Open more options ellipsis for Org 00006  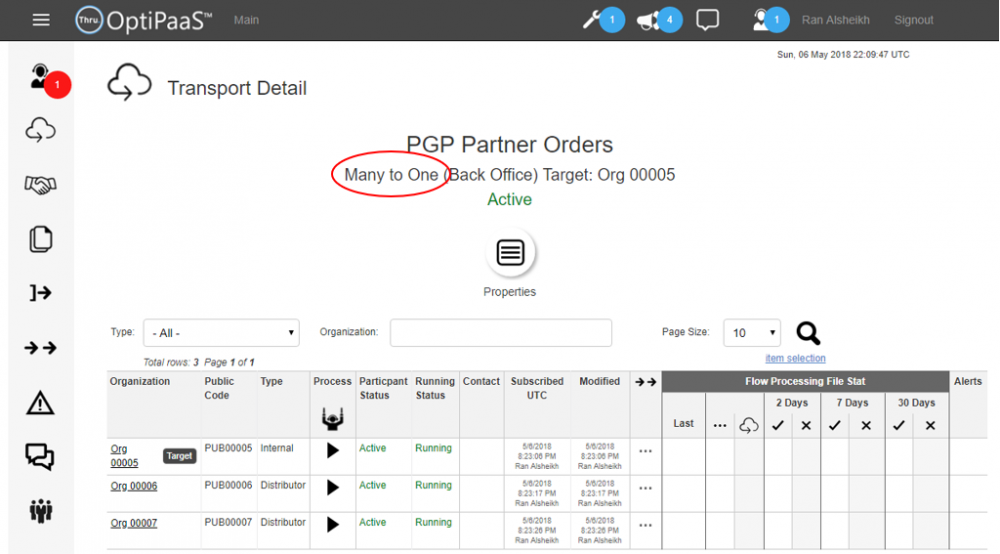645,488
